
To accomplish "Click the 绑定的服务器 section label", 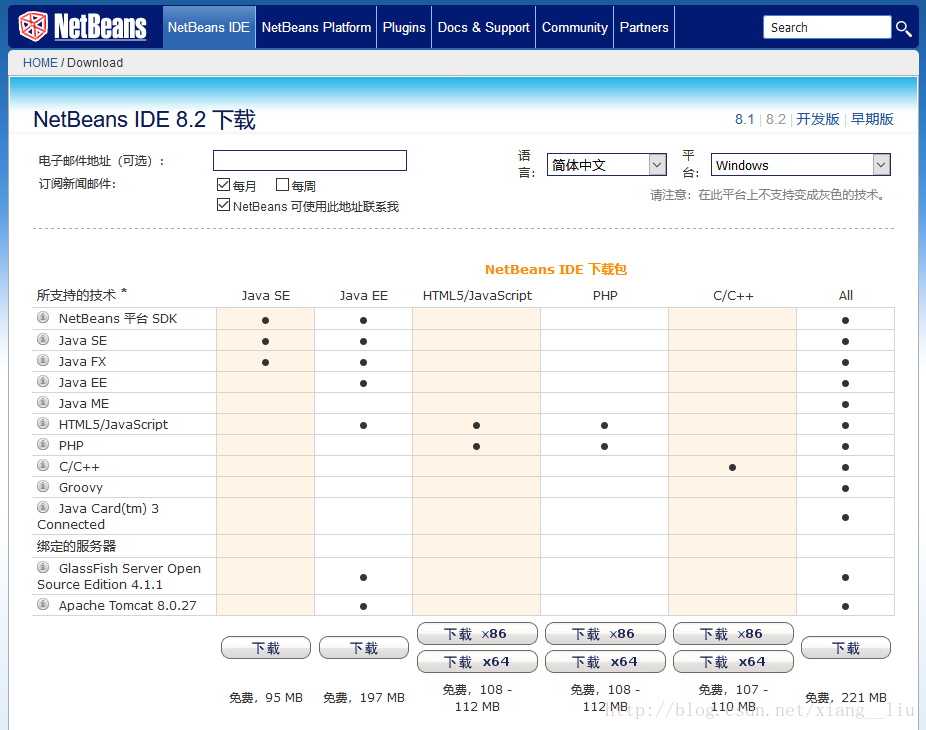I will [76, 546].
